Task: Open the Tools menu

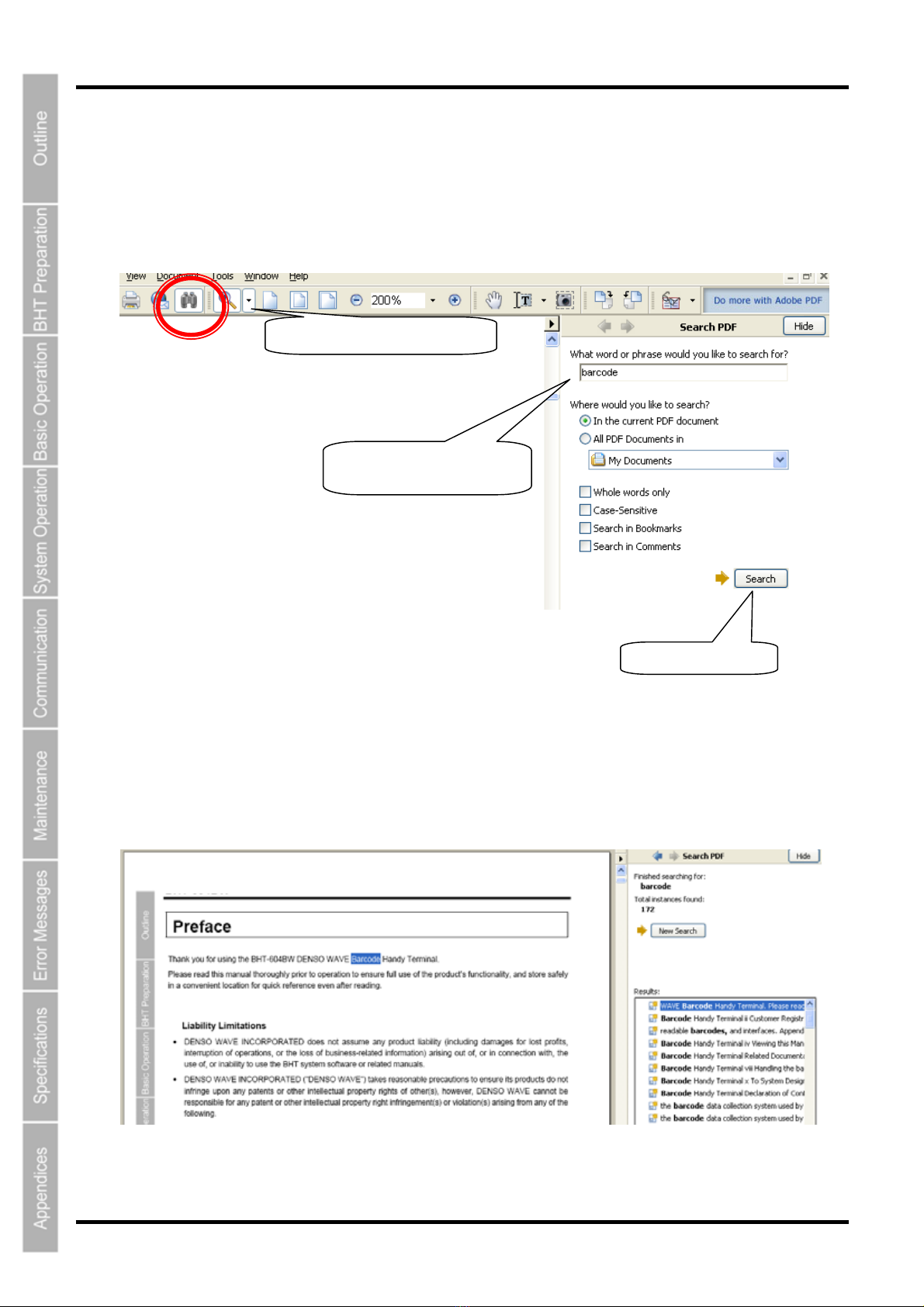Action: [222, 276]
